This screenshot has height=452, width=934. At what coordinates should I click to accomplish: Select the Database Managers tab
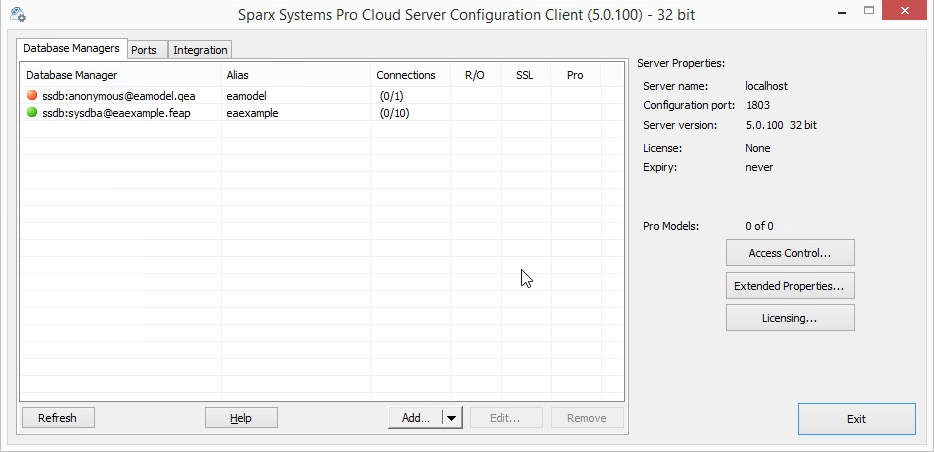[x=71, y=48]
